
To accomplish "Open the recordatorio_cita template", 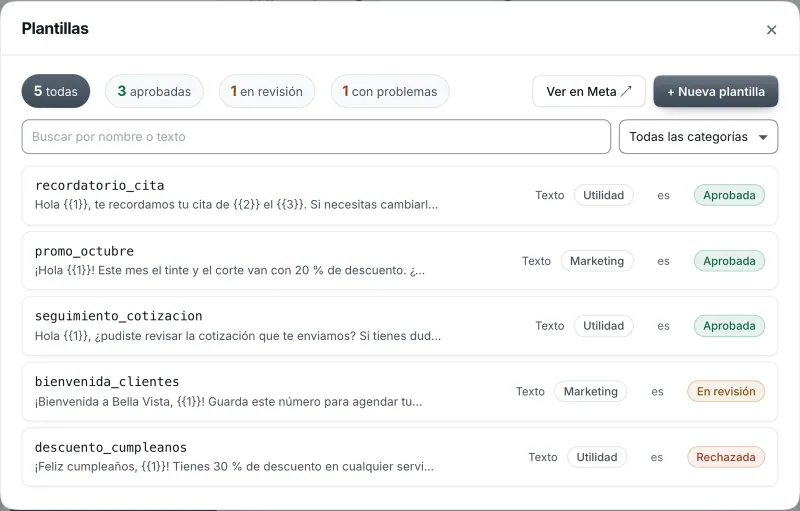I will point(399,195).
